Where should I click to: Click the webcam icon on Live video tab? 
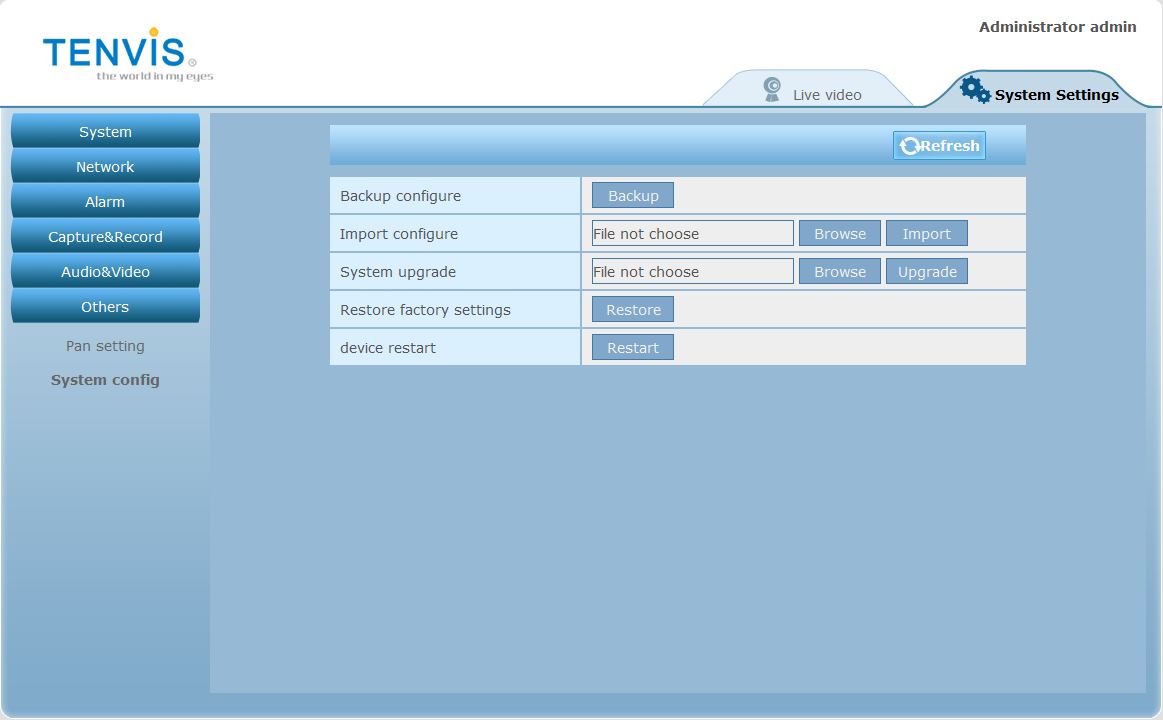(x=772, y=90)
